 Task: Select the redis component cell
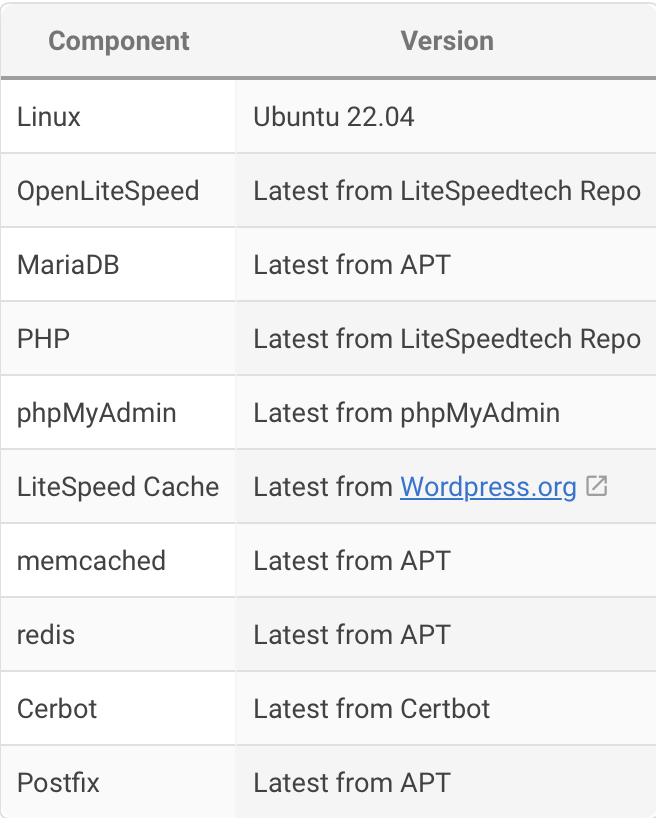click(x=46, y=635)
